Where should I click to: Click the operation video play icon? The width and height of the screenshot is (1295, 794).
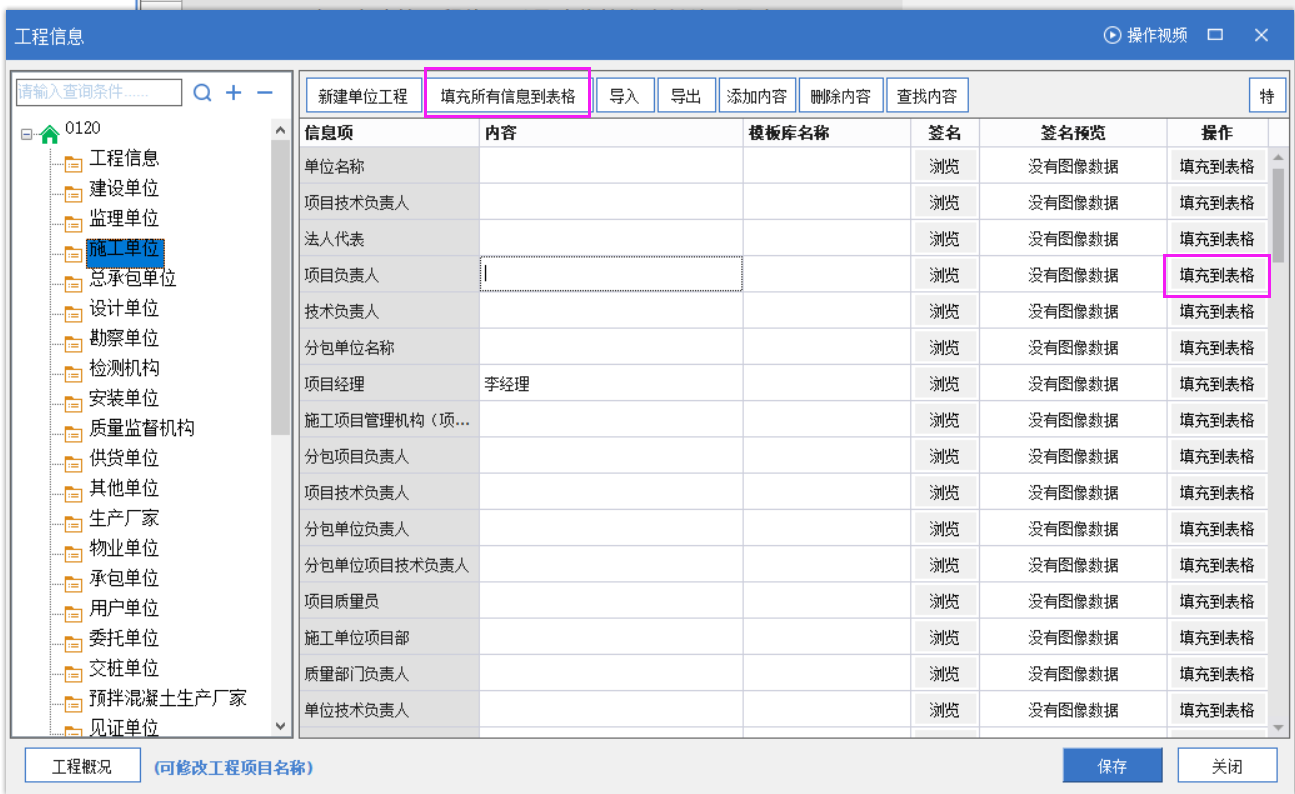(1112, 35)
